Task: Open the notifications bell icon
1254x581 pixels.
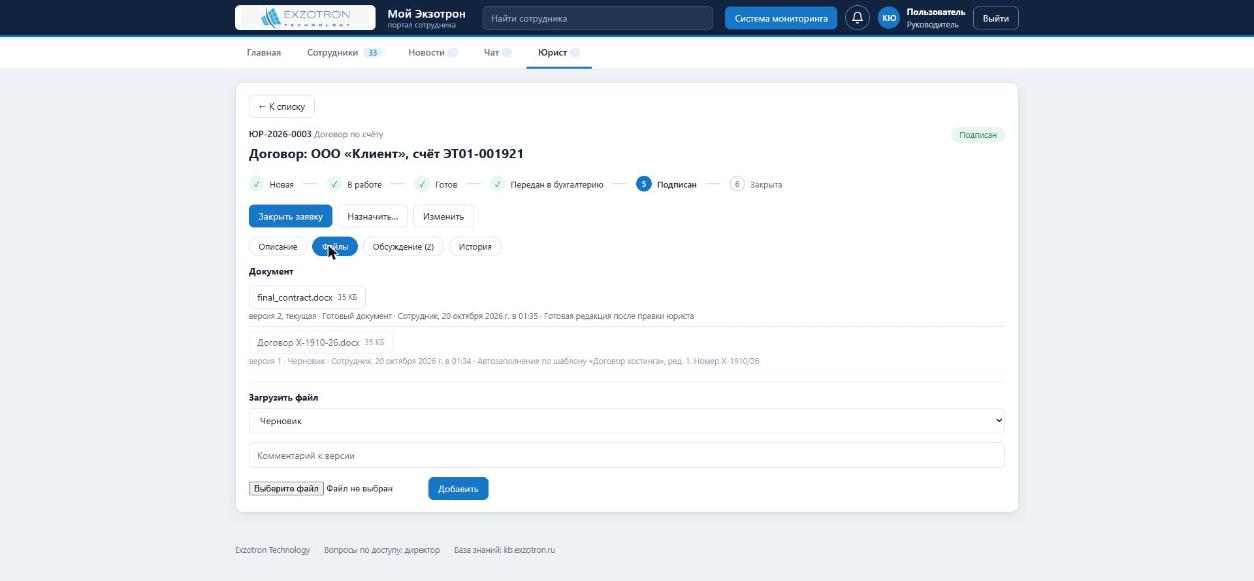Action: click(857, 18)
